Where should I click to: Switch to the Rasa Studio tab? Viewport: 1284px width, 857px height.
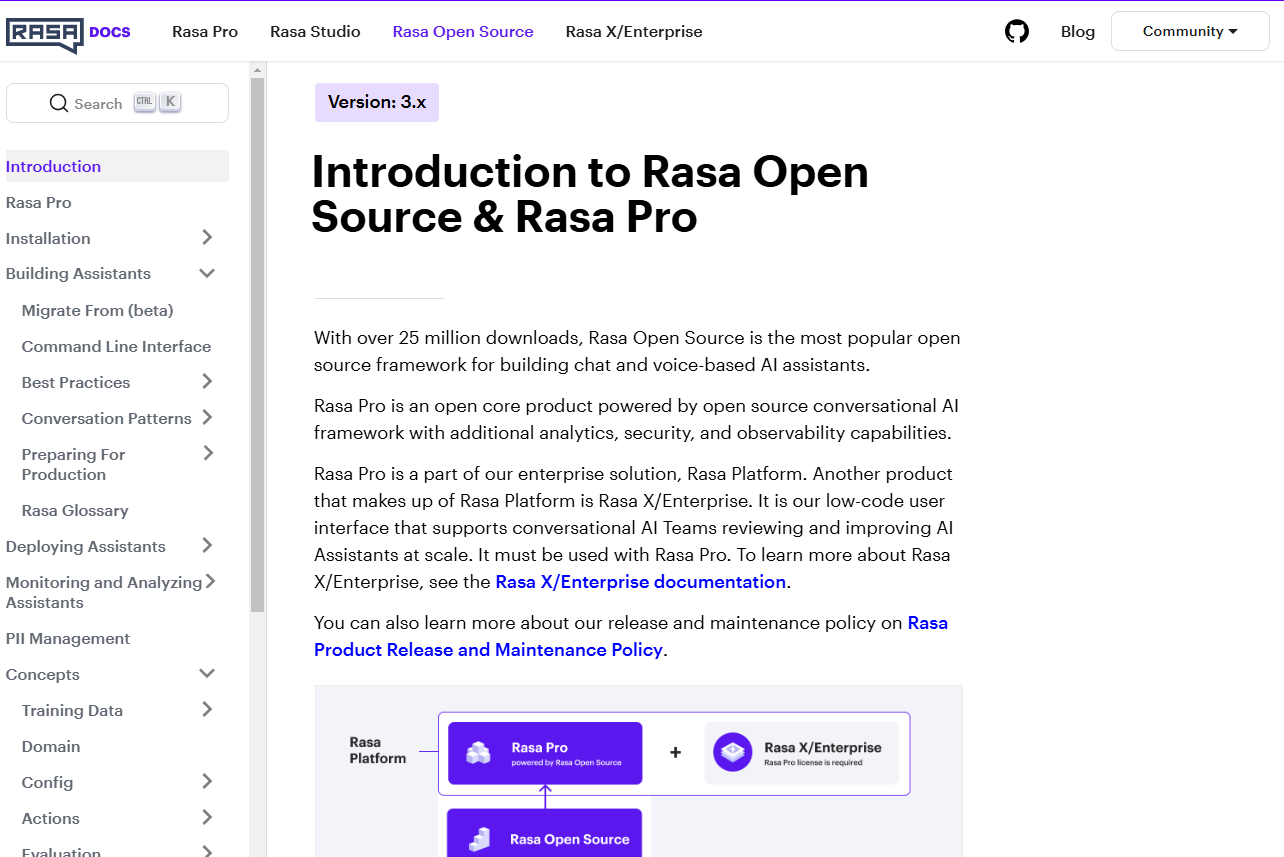(x=315, y=32)
